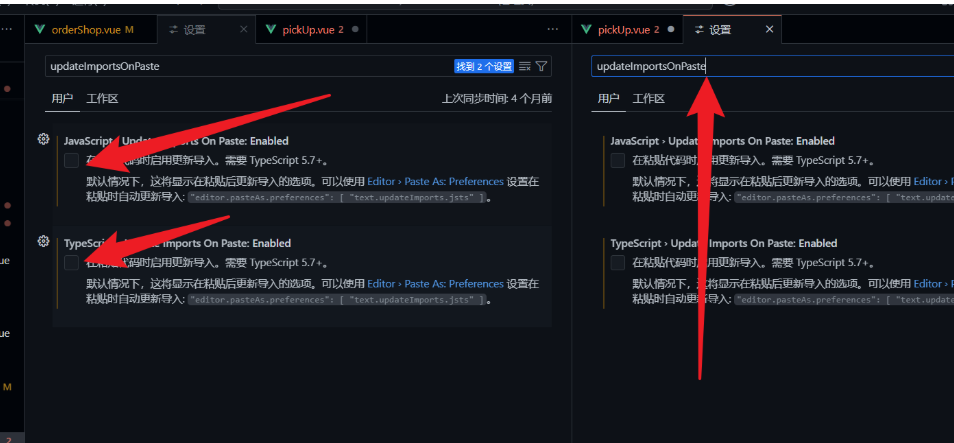Click the text.updateImports.jsts code snippet under JavaScript
Screen dimensions: 954x443
click(338, 198)
